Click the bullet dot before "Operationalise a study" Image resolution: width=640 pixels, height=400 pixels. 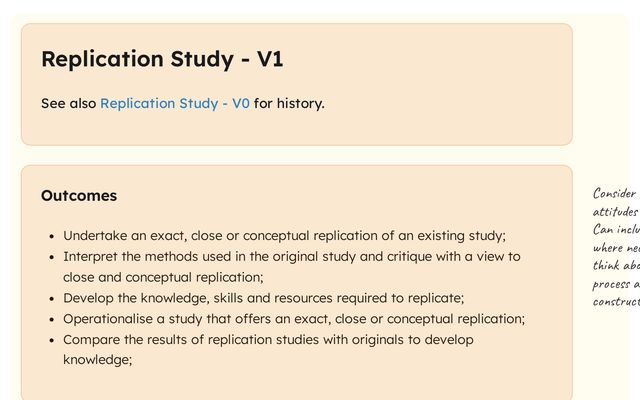pos(51,320)
